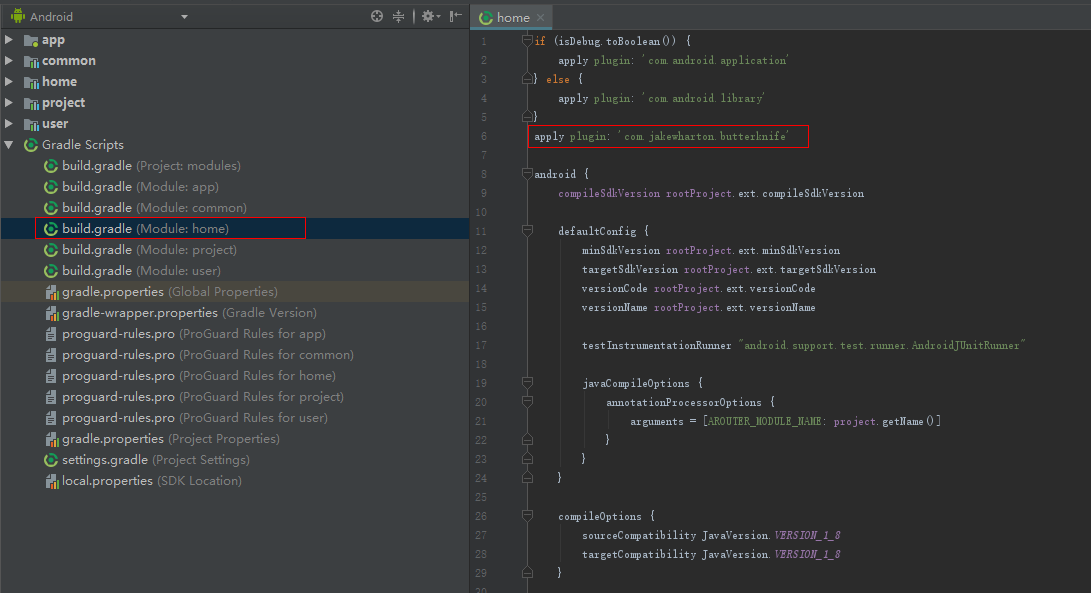This screenshot has width=1091, height=593.
Task: Select the Gradle Scripts node
Action: 83,145
